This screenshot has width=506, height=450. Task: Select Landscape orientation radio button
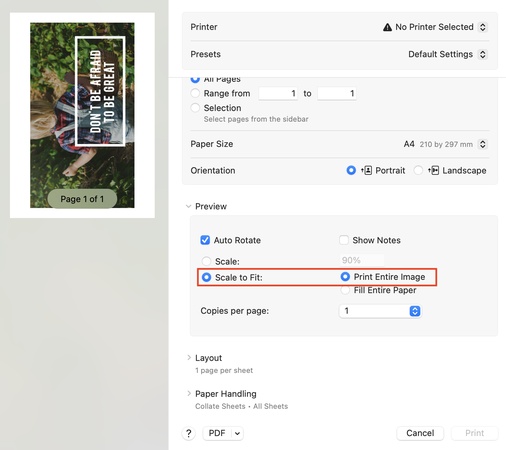pyautogui.click(x=418, y=170)
